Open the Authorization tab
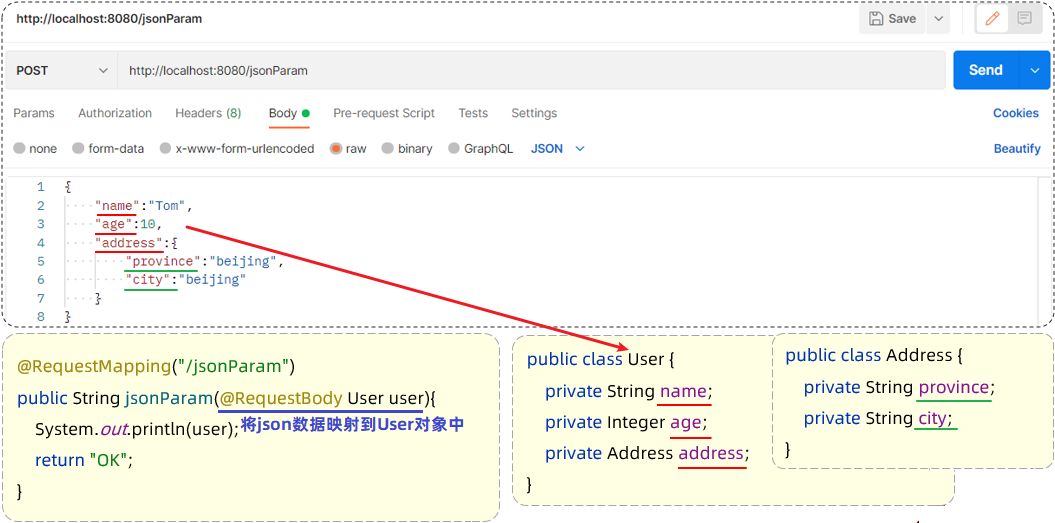This screenshot has height=523, width=1055. [115, 114]
